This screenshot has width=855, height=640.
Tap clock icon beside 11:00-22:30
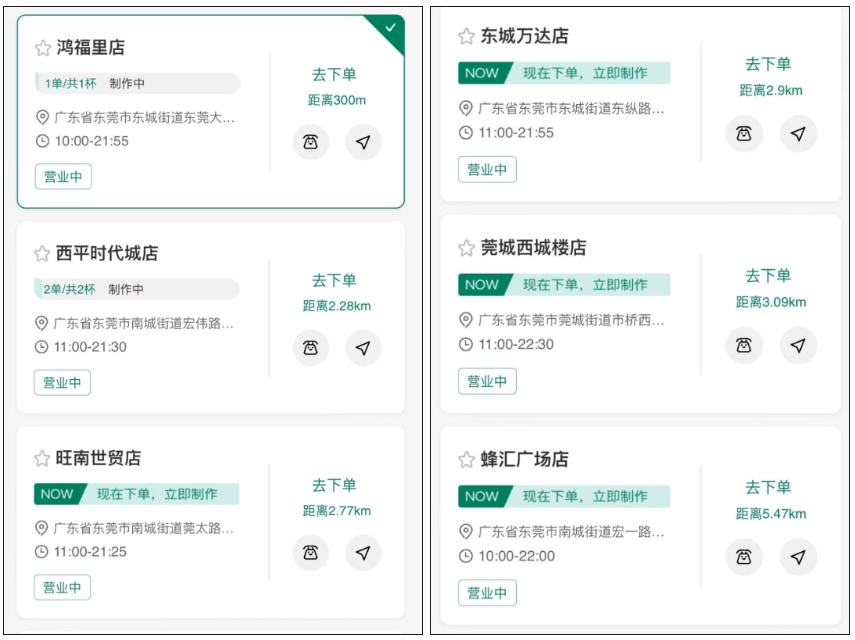[466, 345]
